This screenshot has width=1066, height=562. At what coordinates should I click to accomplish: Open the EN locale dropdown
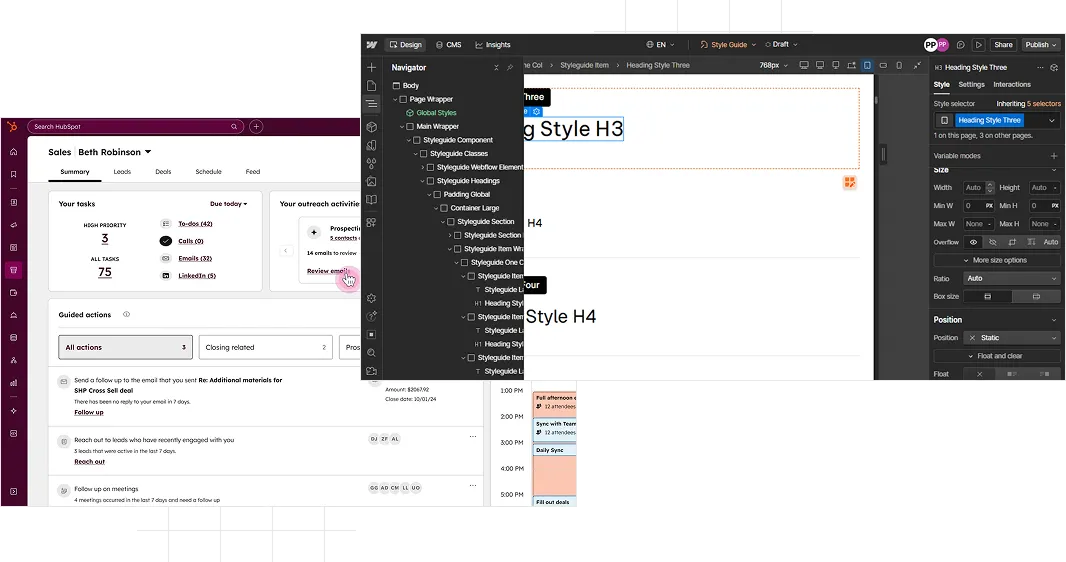(661, 45)
